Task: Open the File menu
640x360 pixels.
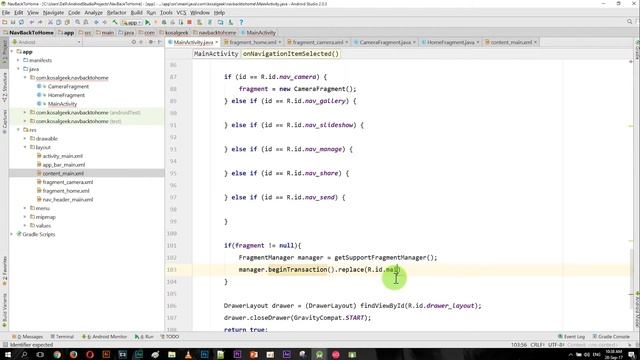Action: 6,13
